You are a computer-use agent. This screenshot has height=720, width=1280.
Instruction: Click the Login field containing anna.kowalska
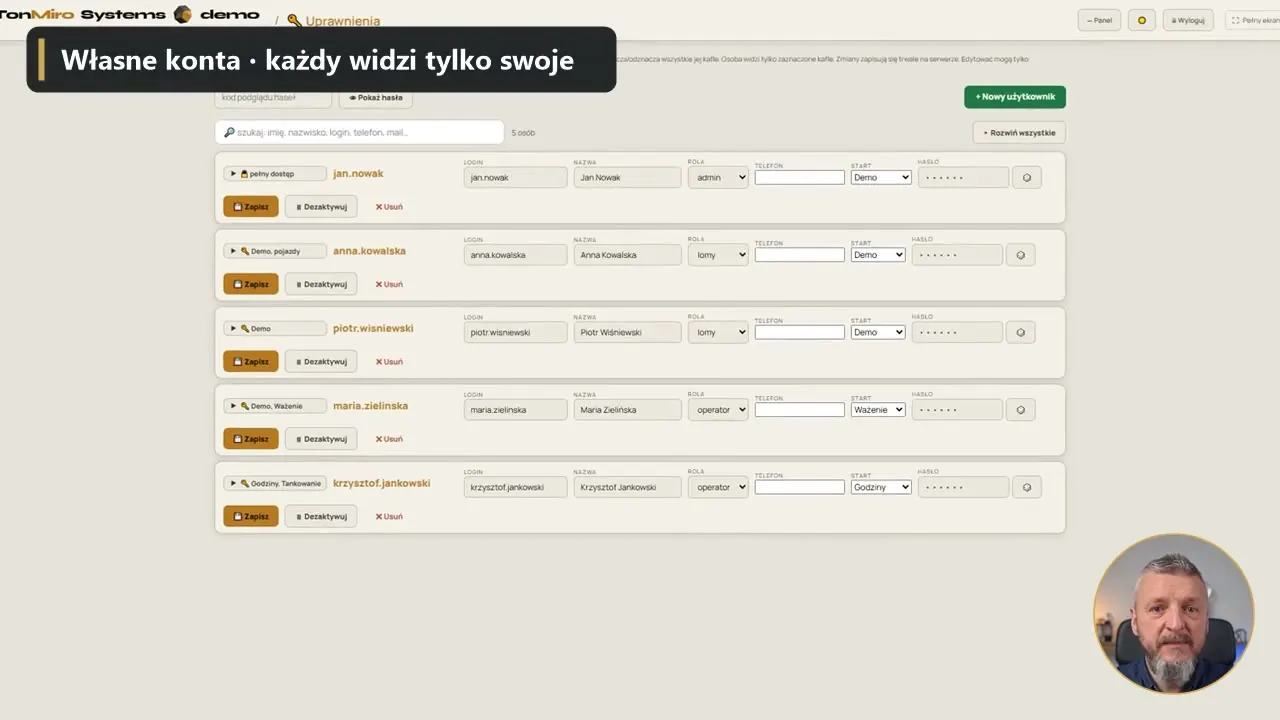[x=516, y=255]
